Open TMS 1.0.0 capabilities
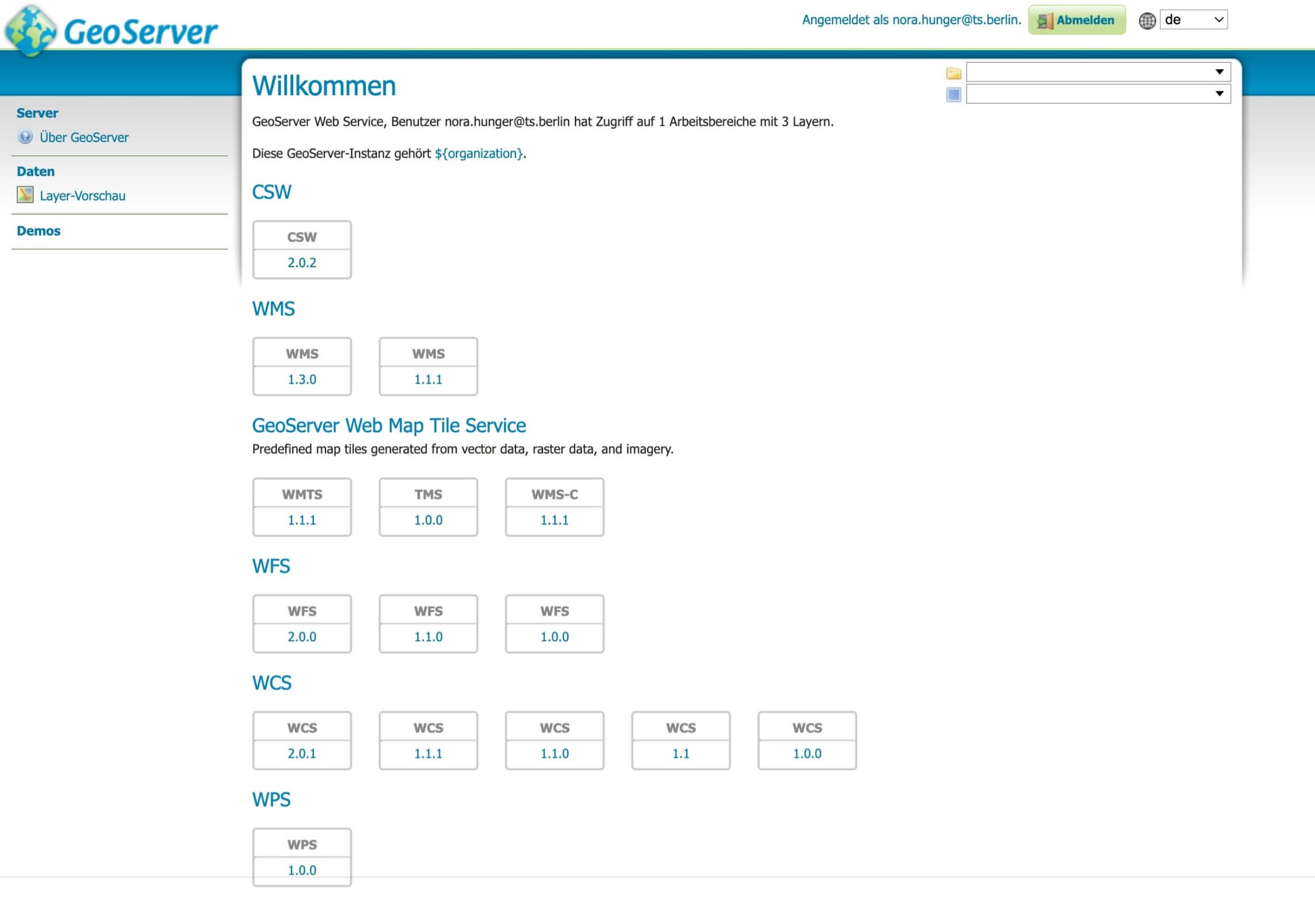Viewport: 1315px width, 924px height. [x=428, y=519]
